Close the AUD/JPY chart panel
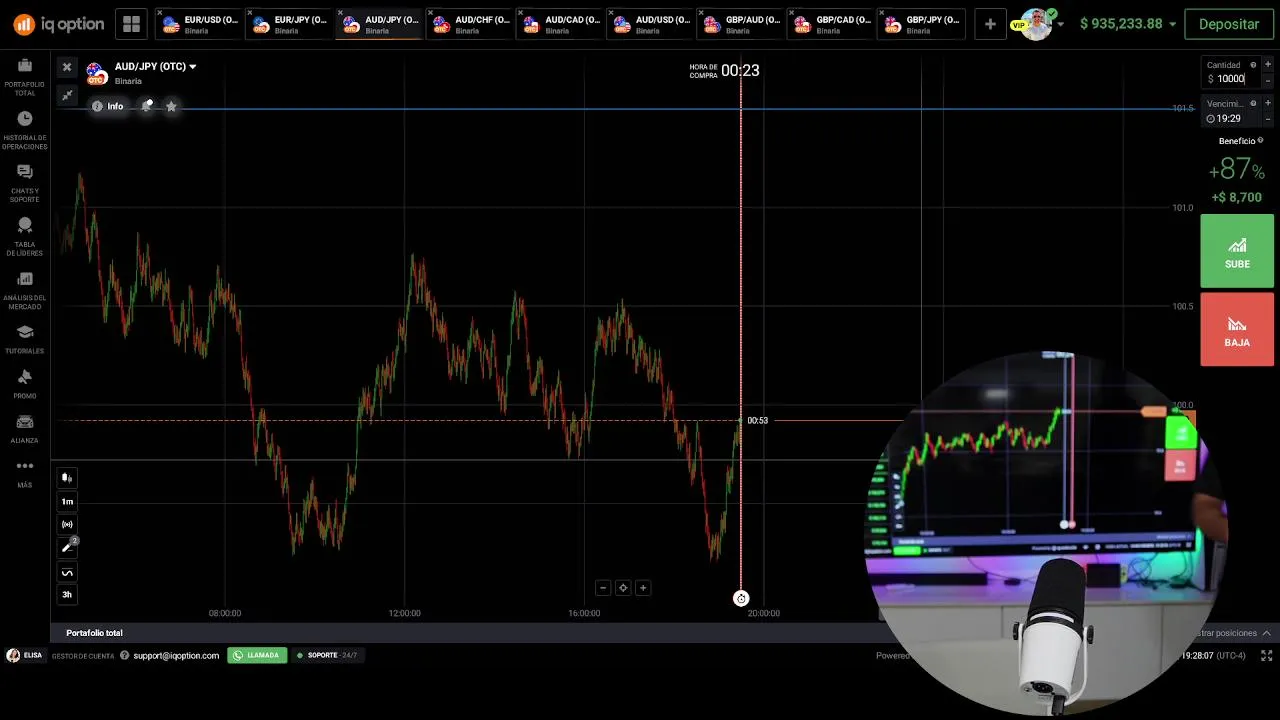This screenshot has width=1280, height=720. coord(67,67)
